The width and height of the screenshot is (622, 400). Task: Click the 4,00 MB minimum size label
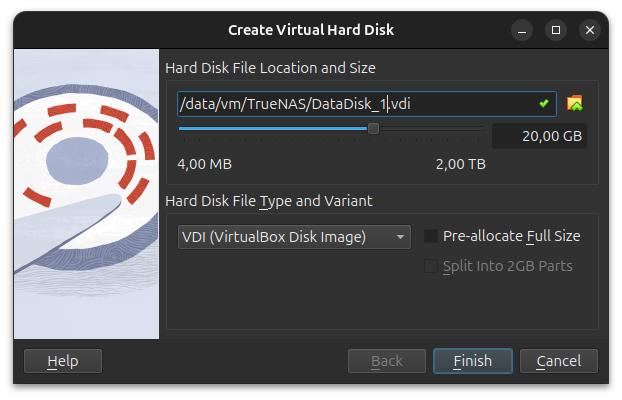point(204,163)
